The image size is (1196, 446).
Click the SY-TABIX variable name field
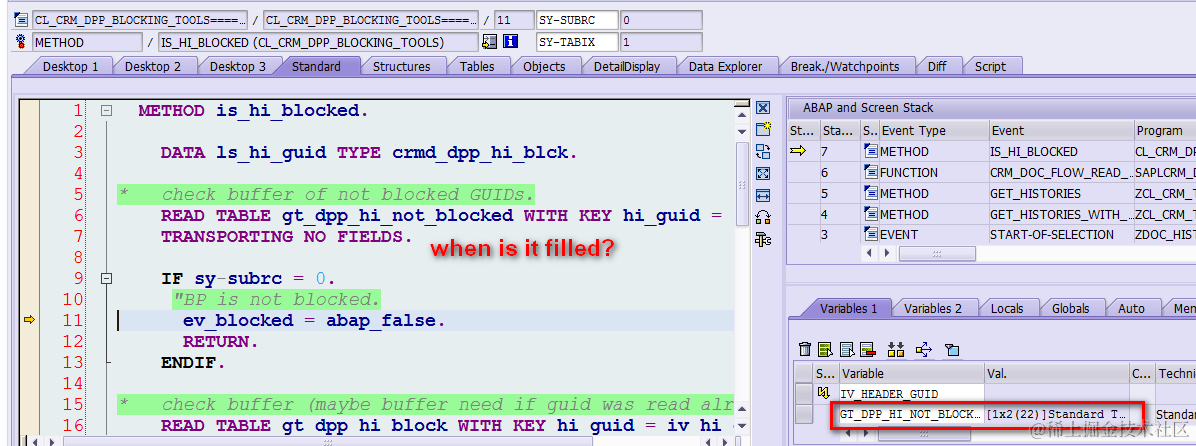coord(577,42)
